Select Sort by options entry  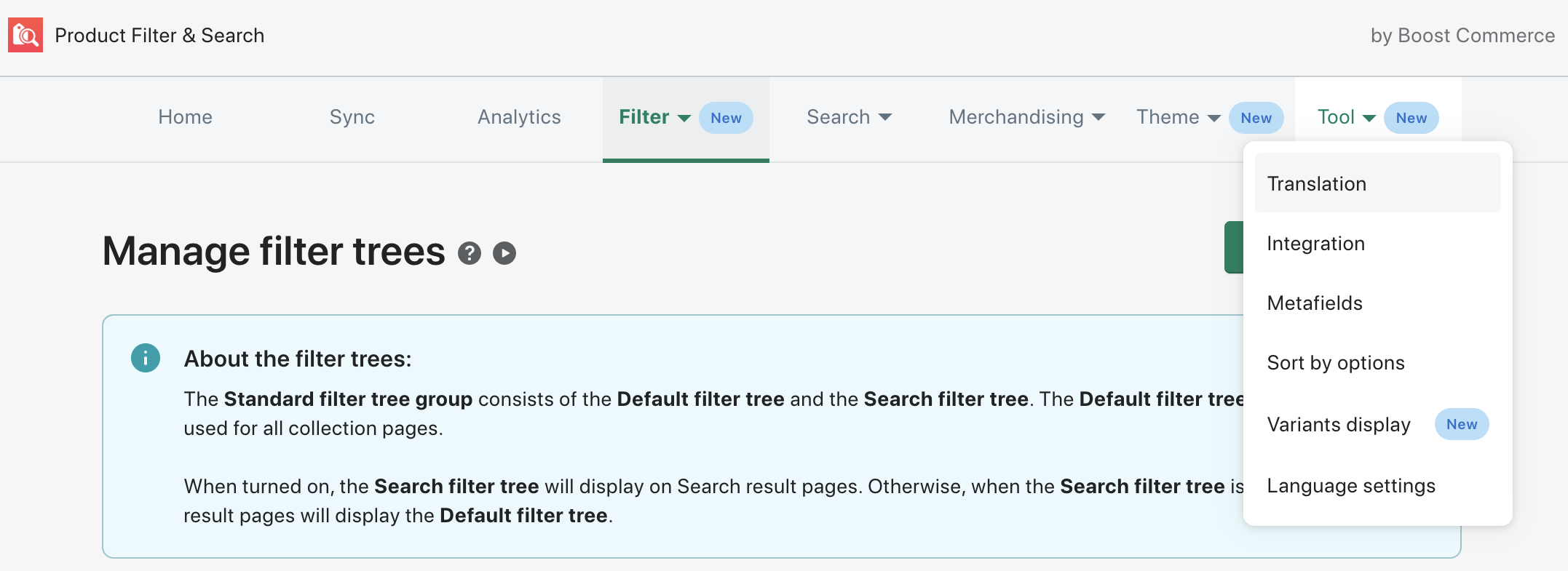[x=1336, y=363]
